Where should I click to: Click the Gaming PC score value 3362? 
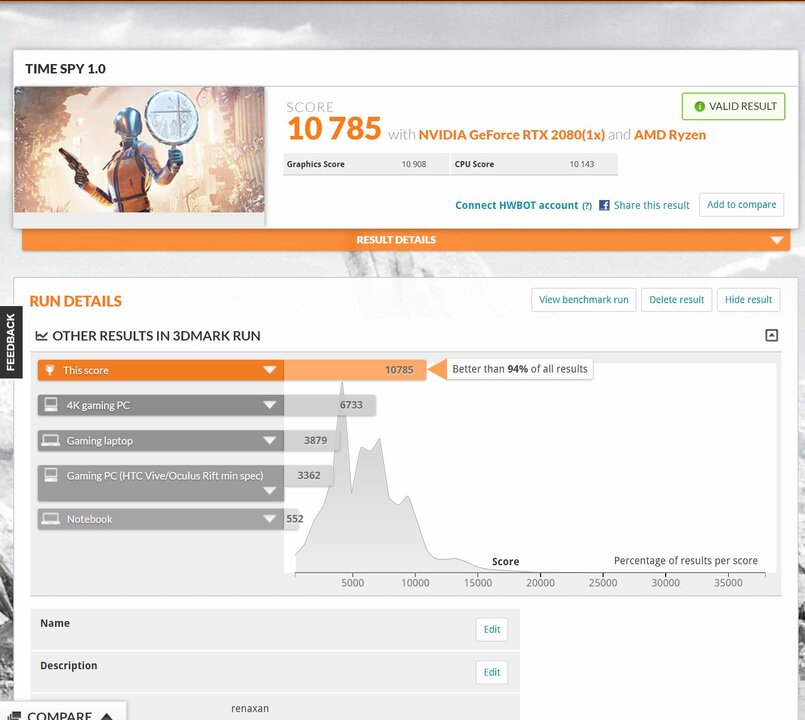click(309, 476)
